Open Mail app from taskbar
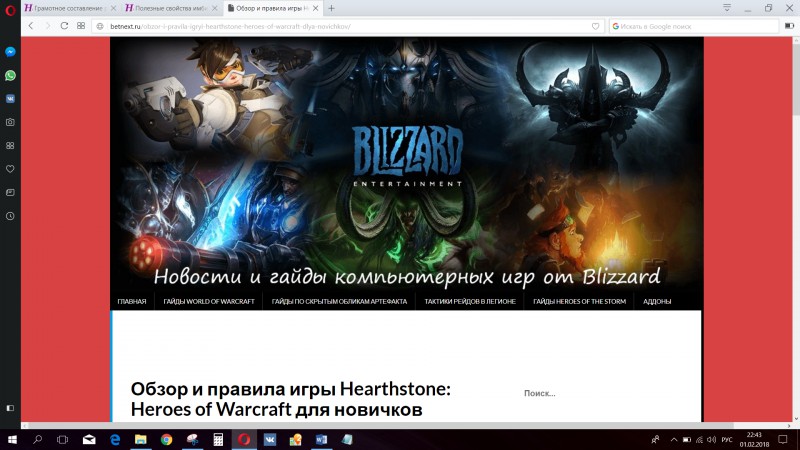This screenshot has width=800, height=450. coord(89,439)
